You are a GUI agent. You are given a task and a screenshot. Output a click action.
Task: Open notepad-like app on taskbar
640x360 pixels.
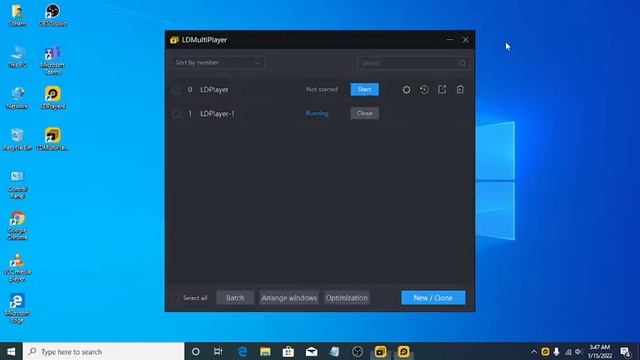tap(334, 351)
